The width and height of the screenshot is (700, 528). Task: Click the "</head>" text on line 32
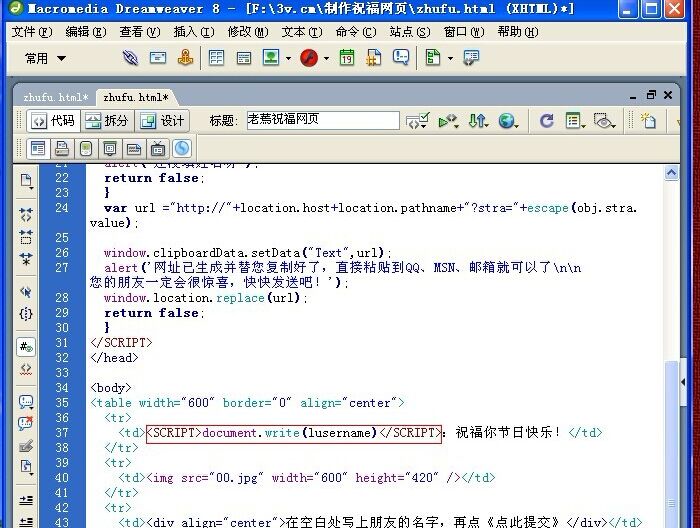(114, 358)
